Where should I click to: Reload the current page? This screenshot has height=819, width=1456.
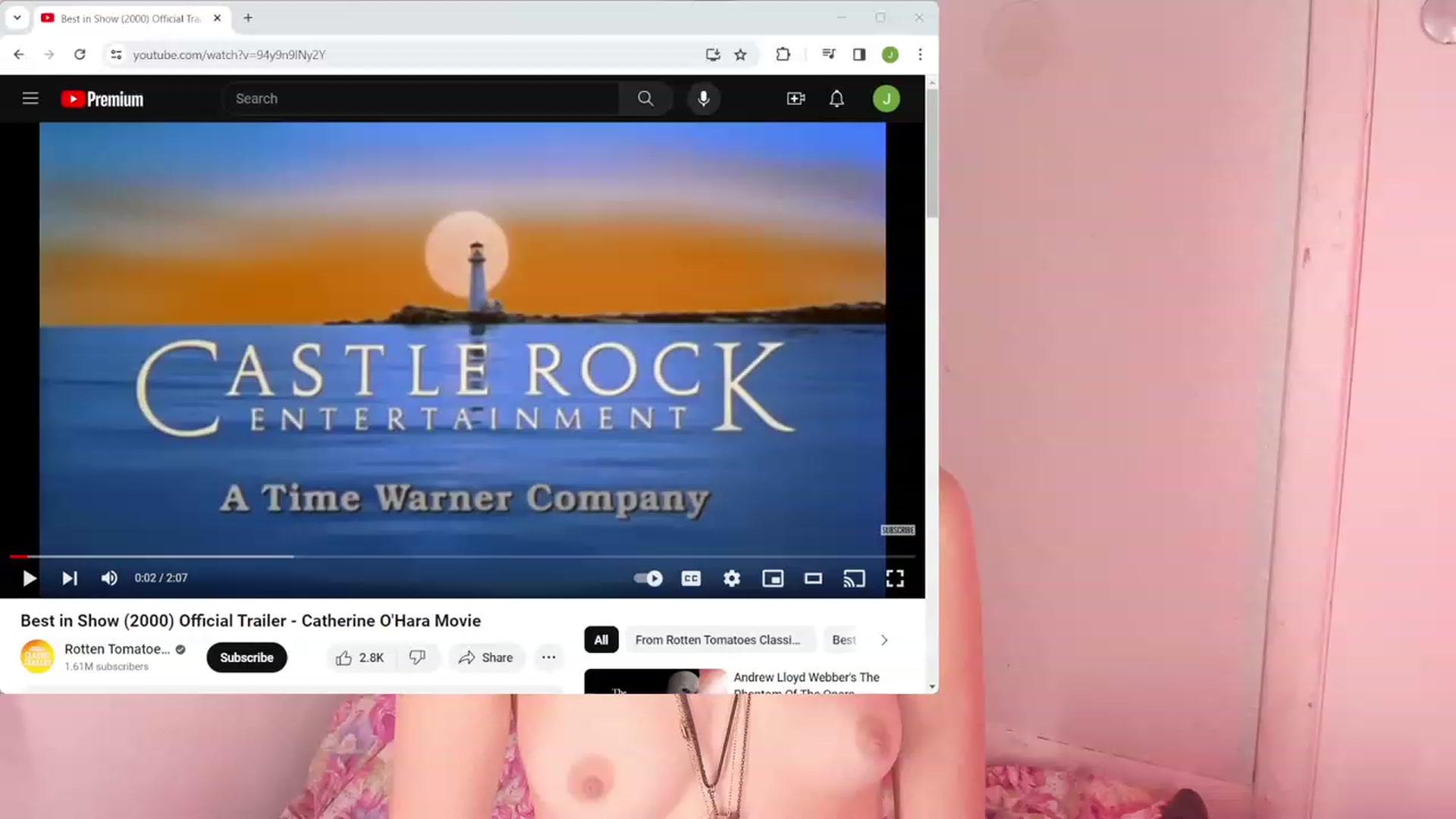(x=80, y=55)
